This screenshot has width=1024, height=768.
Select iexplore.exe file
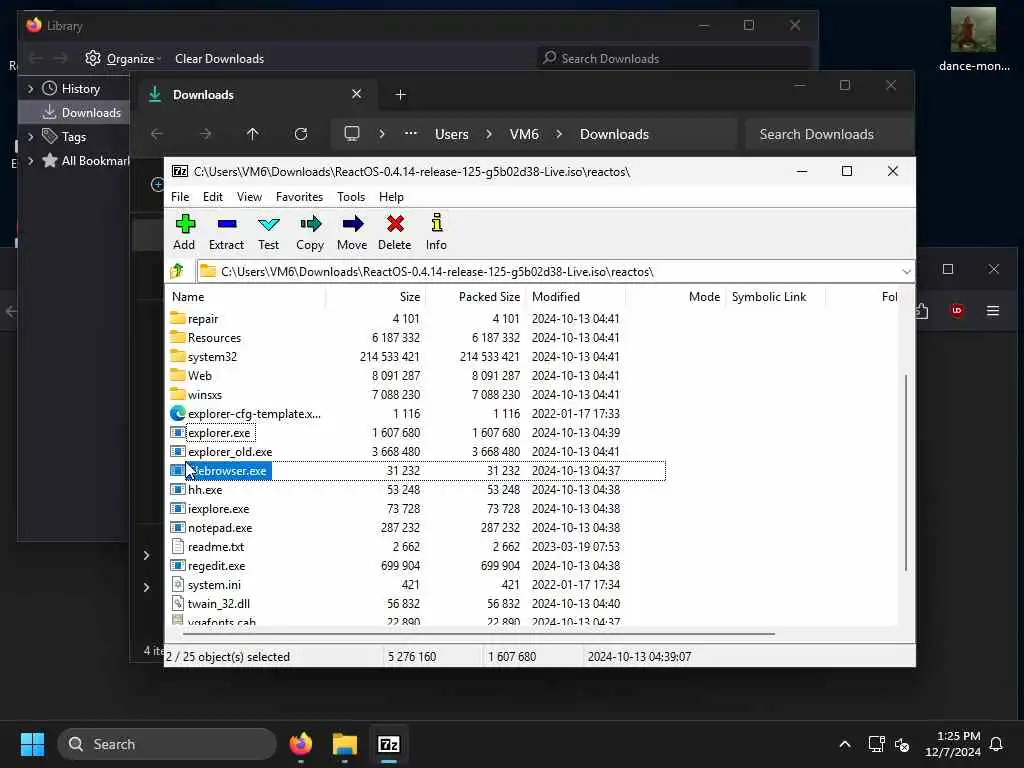(218, 508)
